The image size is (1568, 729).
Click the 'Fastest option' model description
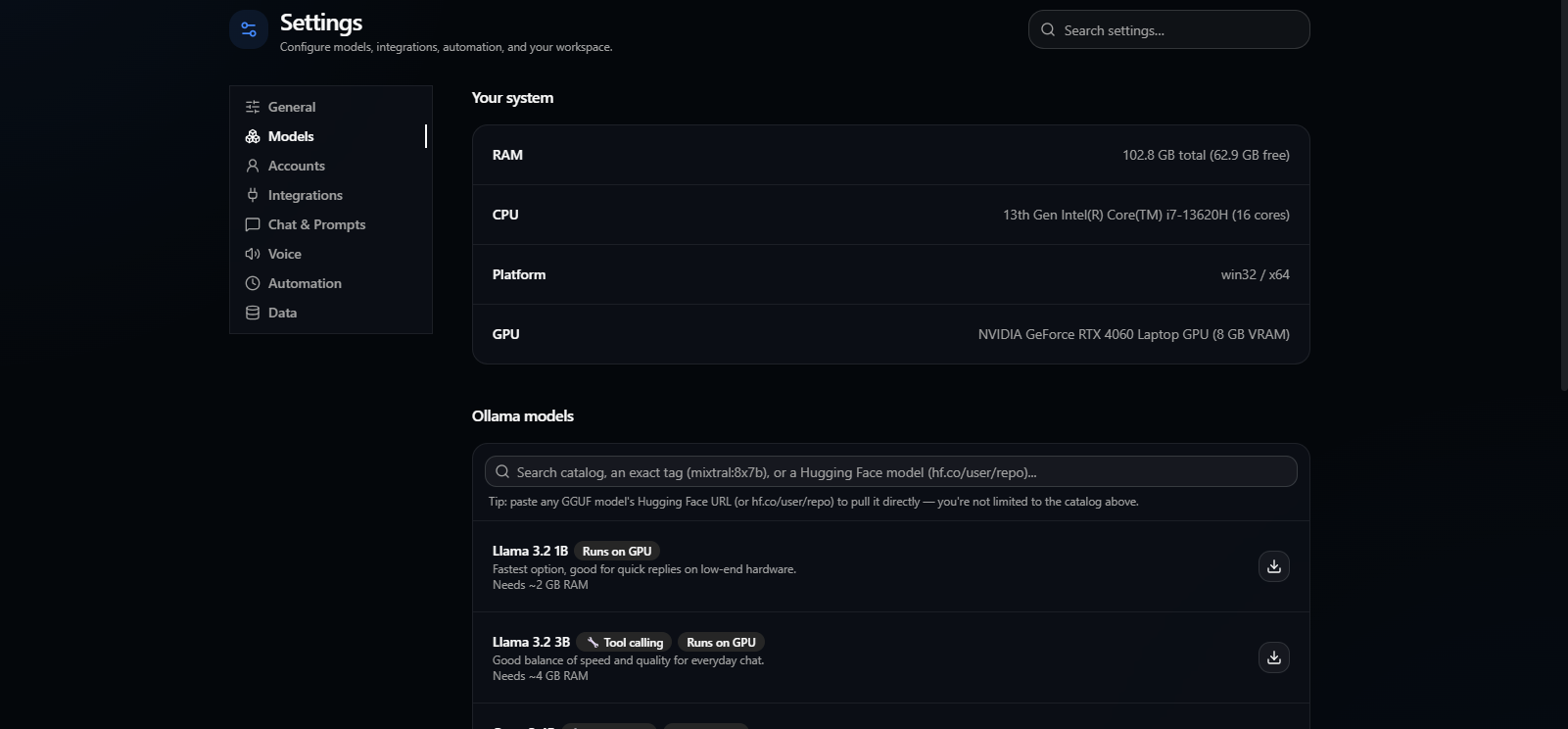(x=644, y=569)
